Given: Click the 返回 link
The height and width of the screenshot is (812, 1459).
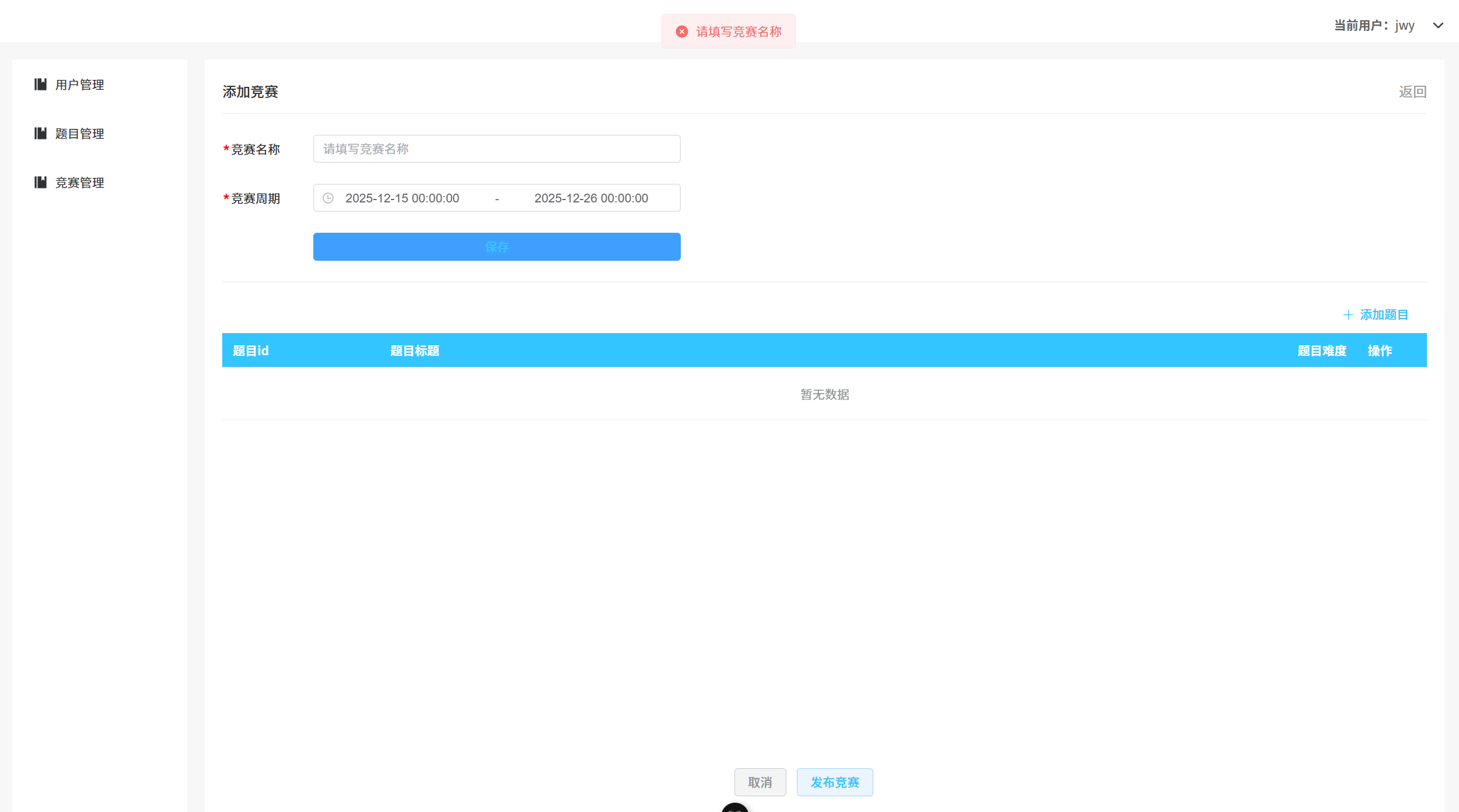Looking at the screenshot, I should (x=1412, y=92).
